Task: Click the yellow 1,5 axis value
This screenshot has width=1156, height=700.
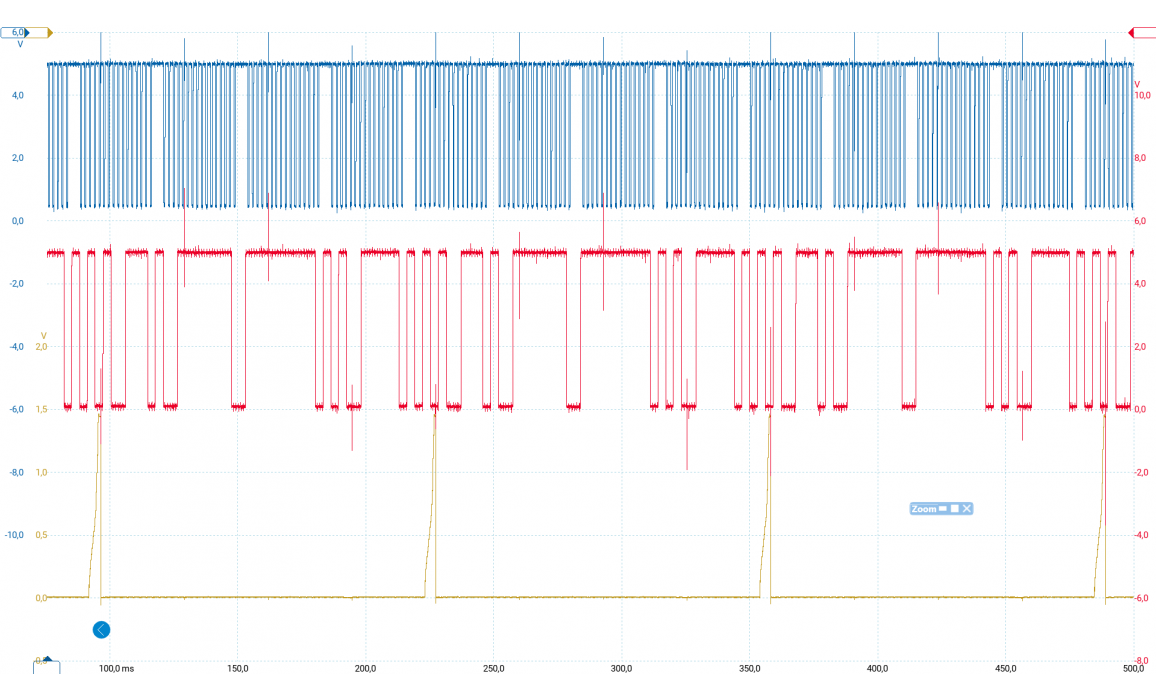Action: point(42,409)
